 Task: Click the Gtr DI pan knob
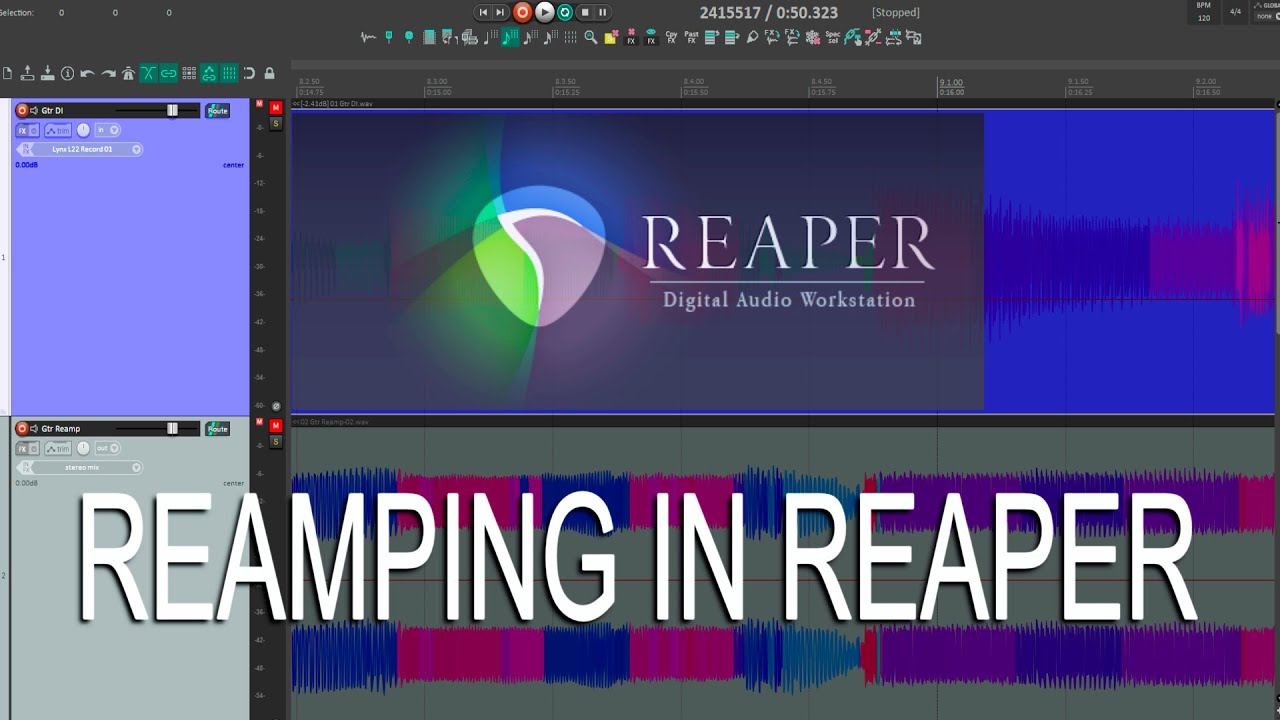tap(83, 130)
